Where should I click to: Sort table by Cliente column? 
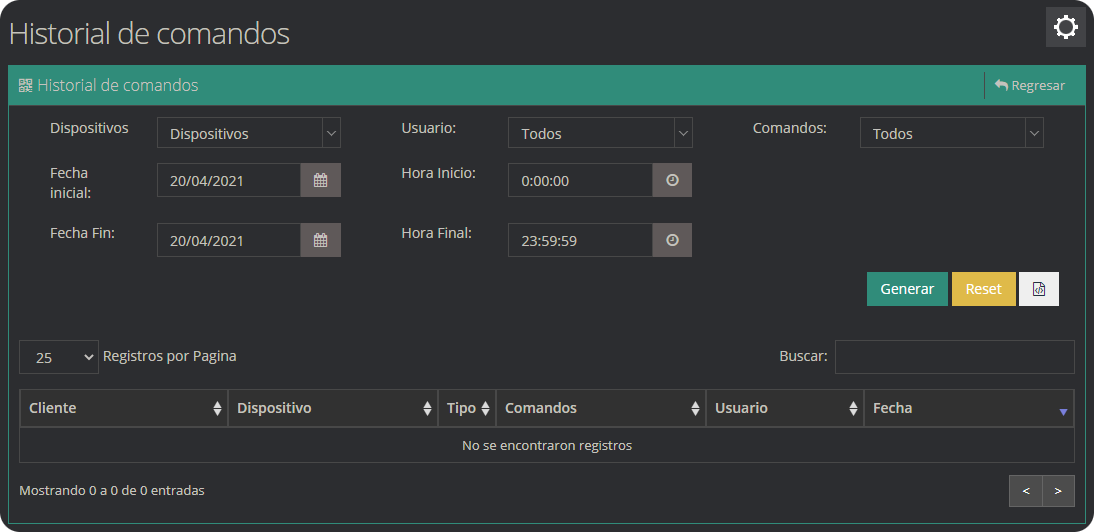point(123,408)
